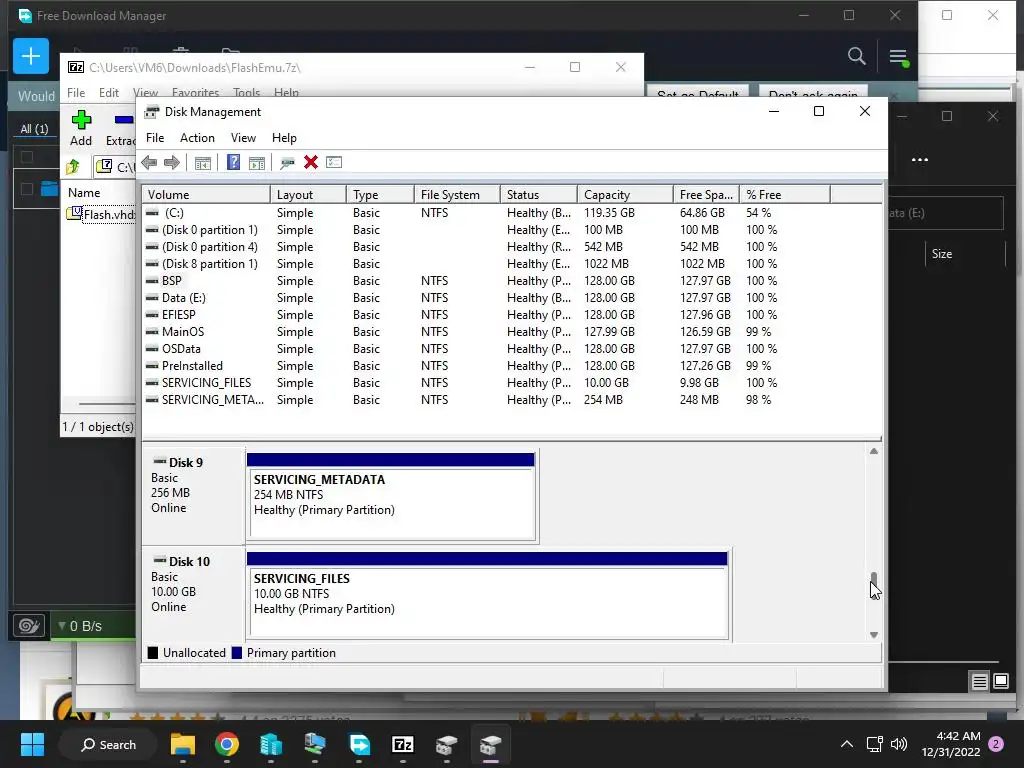Screen dimensions: 1024x768
Task: Open Windows Start menu
Action: (x=32, y=744)
